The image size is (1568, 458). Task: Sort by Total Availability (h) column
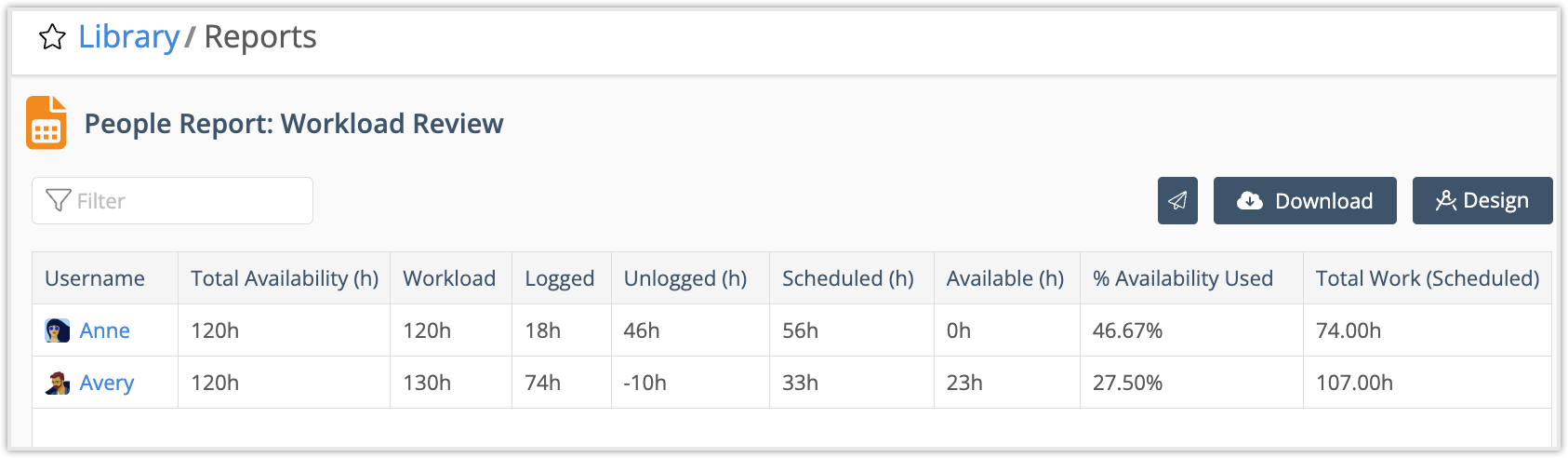click(x=284, y=278)
